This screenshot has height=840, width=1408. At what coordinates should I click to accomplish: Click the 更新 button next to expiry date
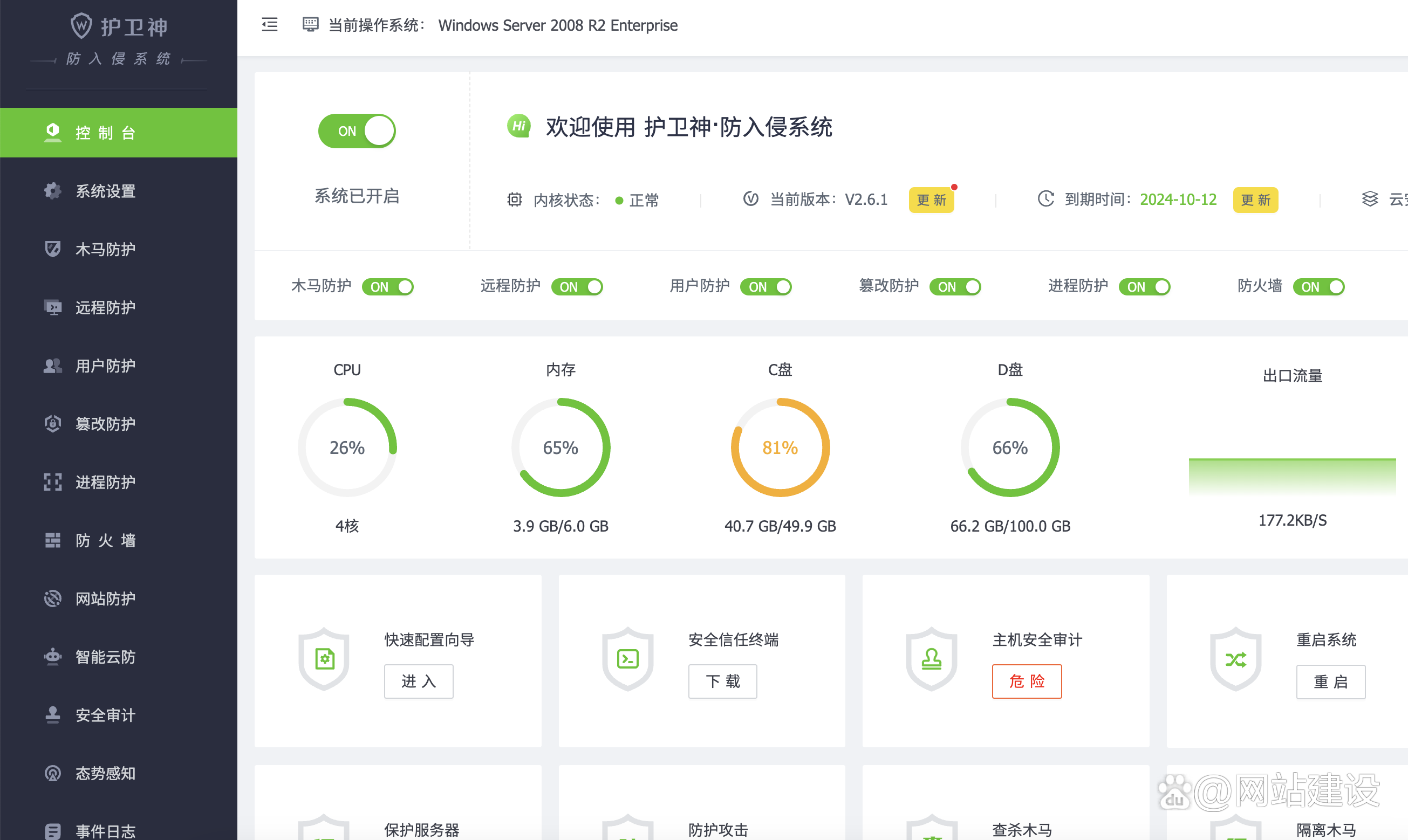click(1255, 199)
